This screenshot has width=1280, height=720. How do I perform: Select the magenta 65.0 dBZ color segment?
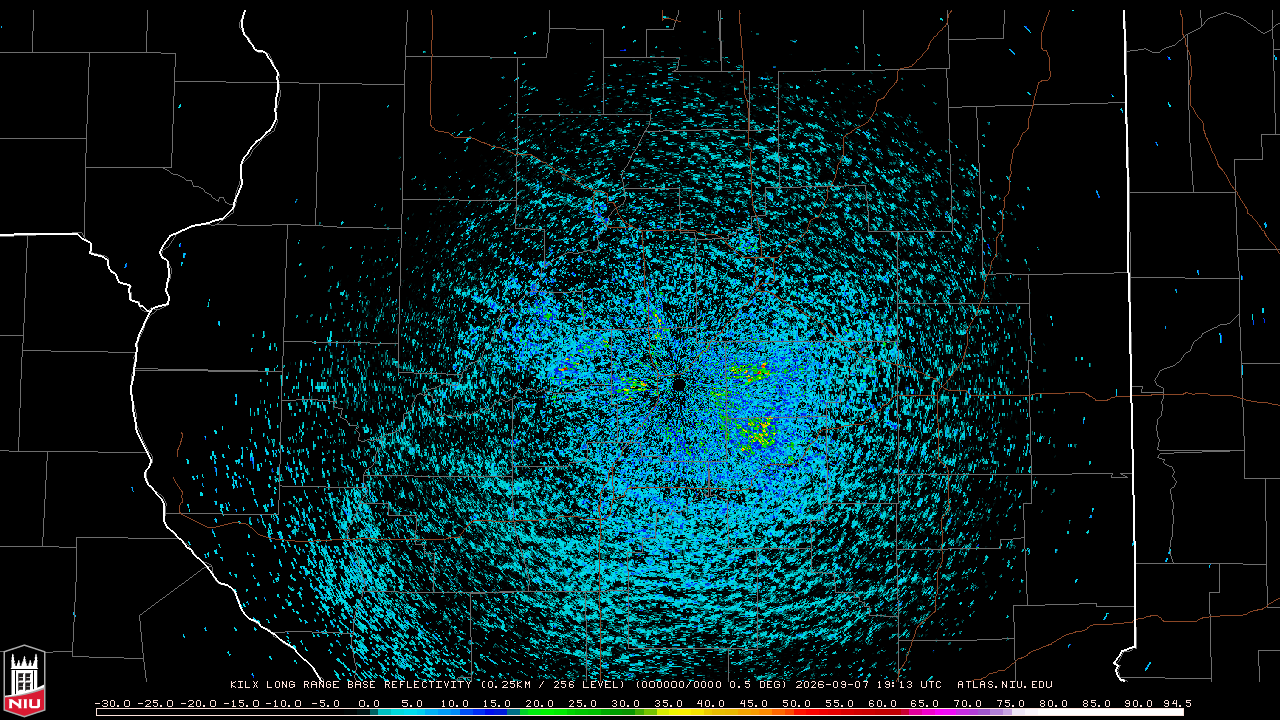pyautogui.click(x=925, y=712)
